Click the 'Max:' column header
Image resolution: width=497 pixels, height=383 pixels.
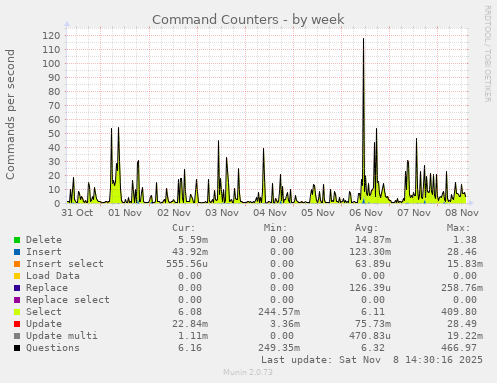459,228
